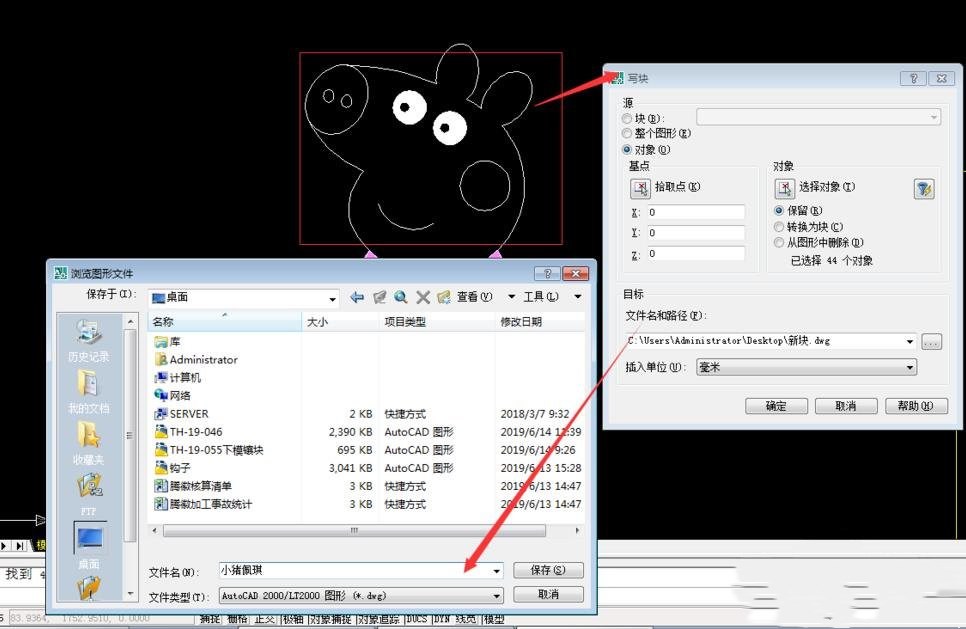Click the 确定 button in write block dialog
This screenshot has width=966, height=629.
coord(776,406)
